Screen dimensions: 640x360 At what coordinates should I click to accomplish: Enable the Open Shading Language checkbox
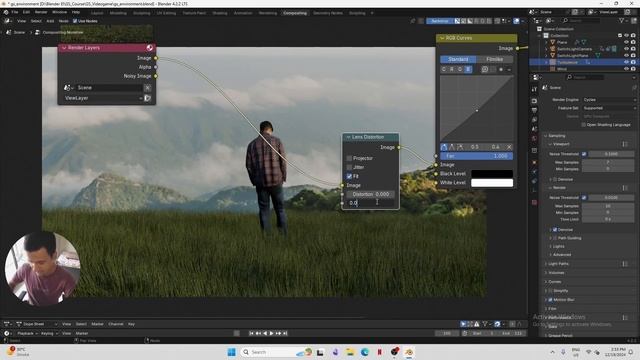(x=584, y=125)
